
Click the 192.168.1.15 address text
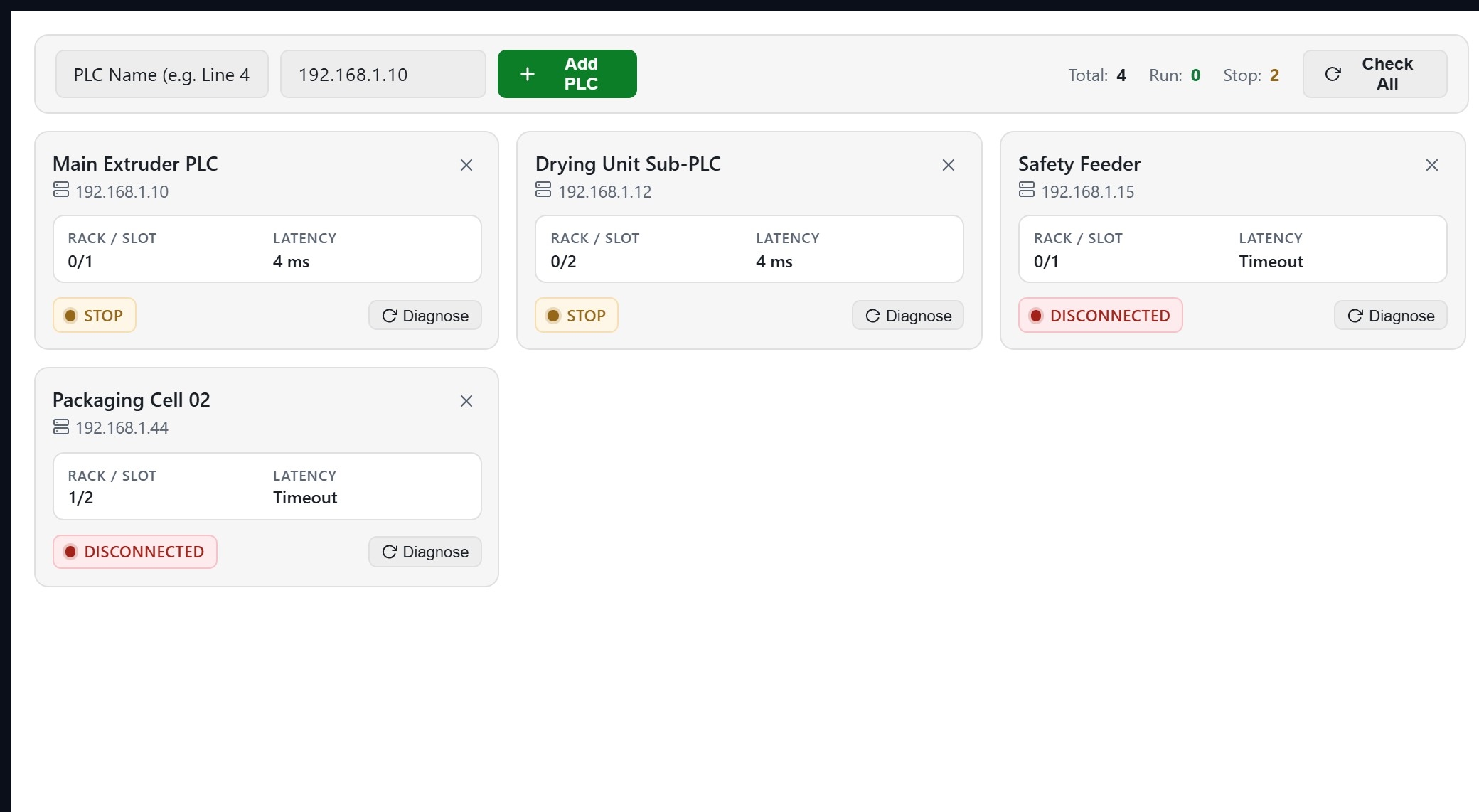pyautogui.click(x=1088, y=192)
